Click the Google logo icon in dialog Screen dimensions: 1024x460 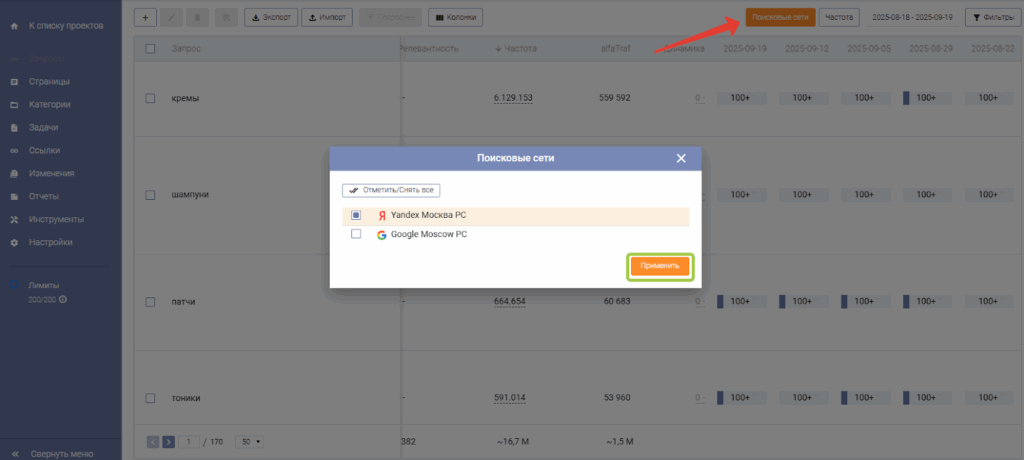click(382, 235)
